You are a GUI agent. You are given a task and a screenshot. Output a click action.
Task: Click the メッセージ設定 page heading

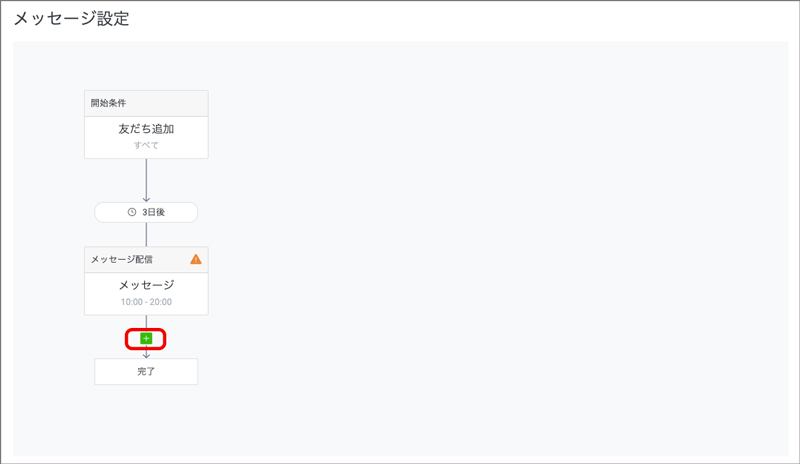pyautogui.click(x=71, y=19)
